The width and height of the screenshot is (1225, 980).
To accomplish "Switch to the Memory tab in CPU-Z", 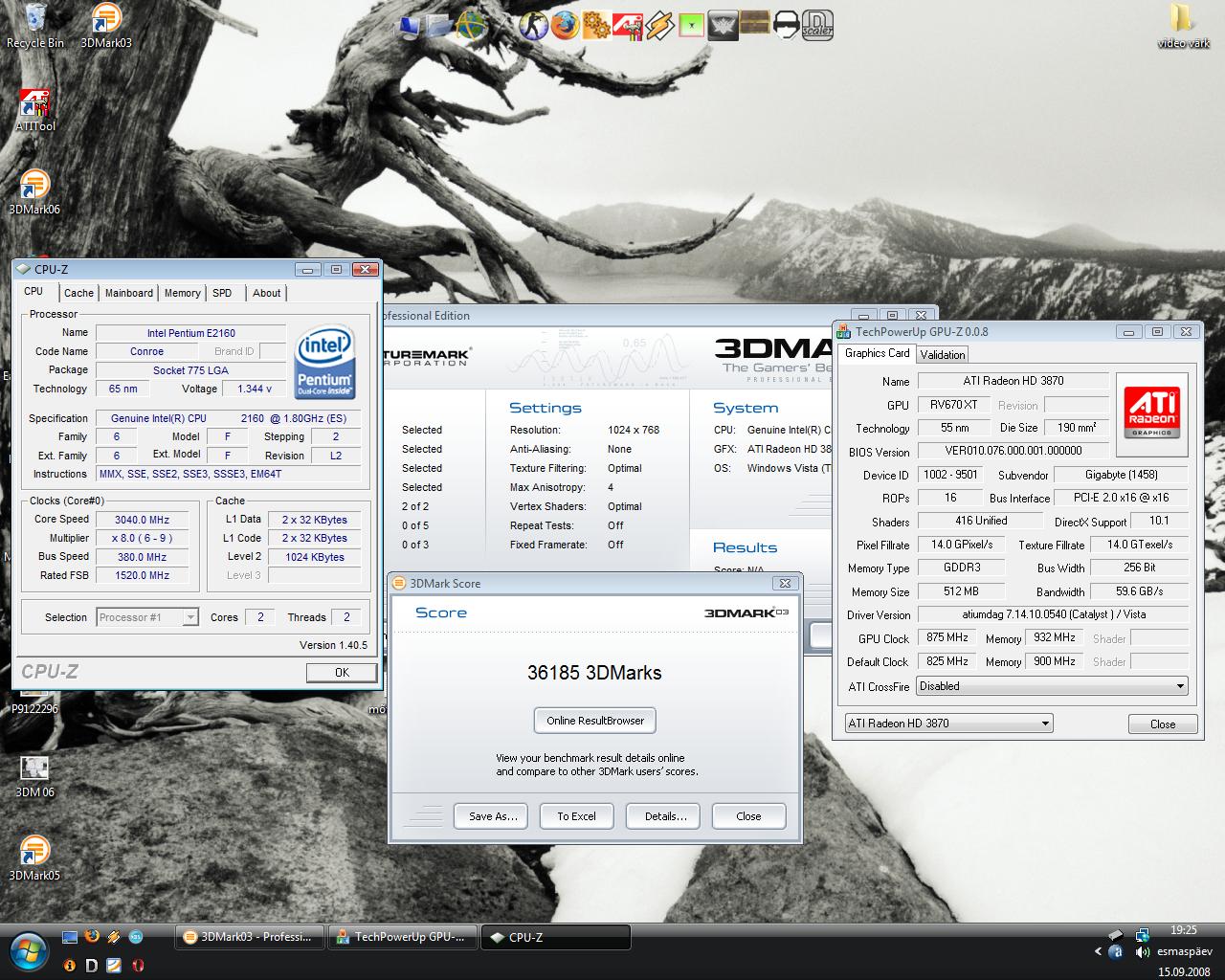I will tap(182, 293).
